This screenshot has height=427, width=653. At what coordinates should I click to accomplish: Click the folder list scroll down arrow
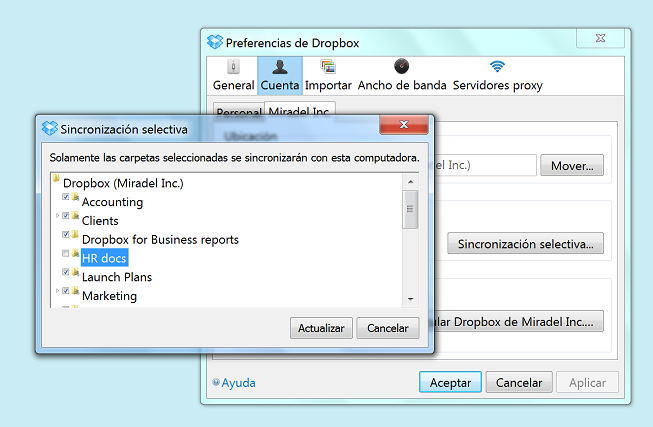point(411,299)
